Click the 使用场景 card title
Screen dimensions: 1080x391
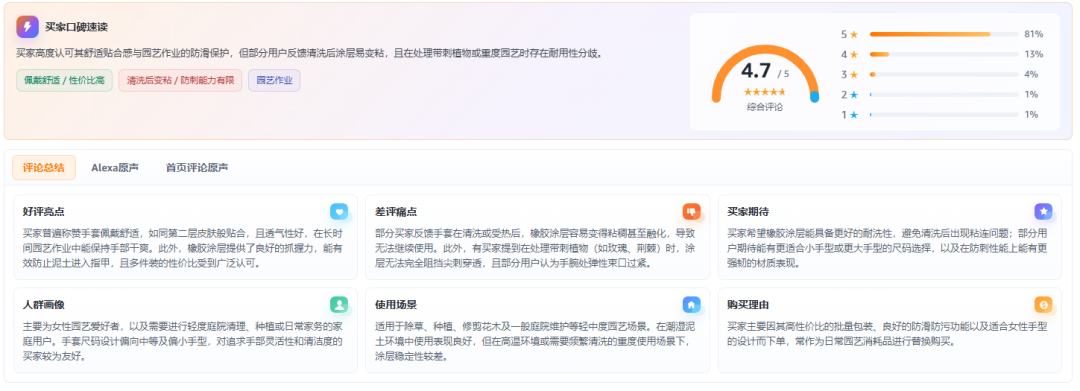coord(396,304)
